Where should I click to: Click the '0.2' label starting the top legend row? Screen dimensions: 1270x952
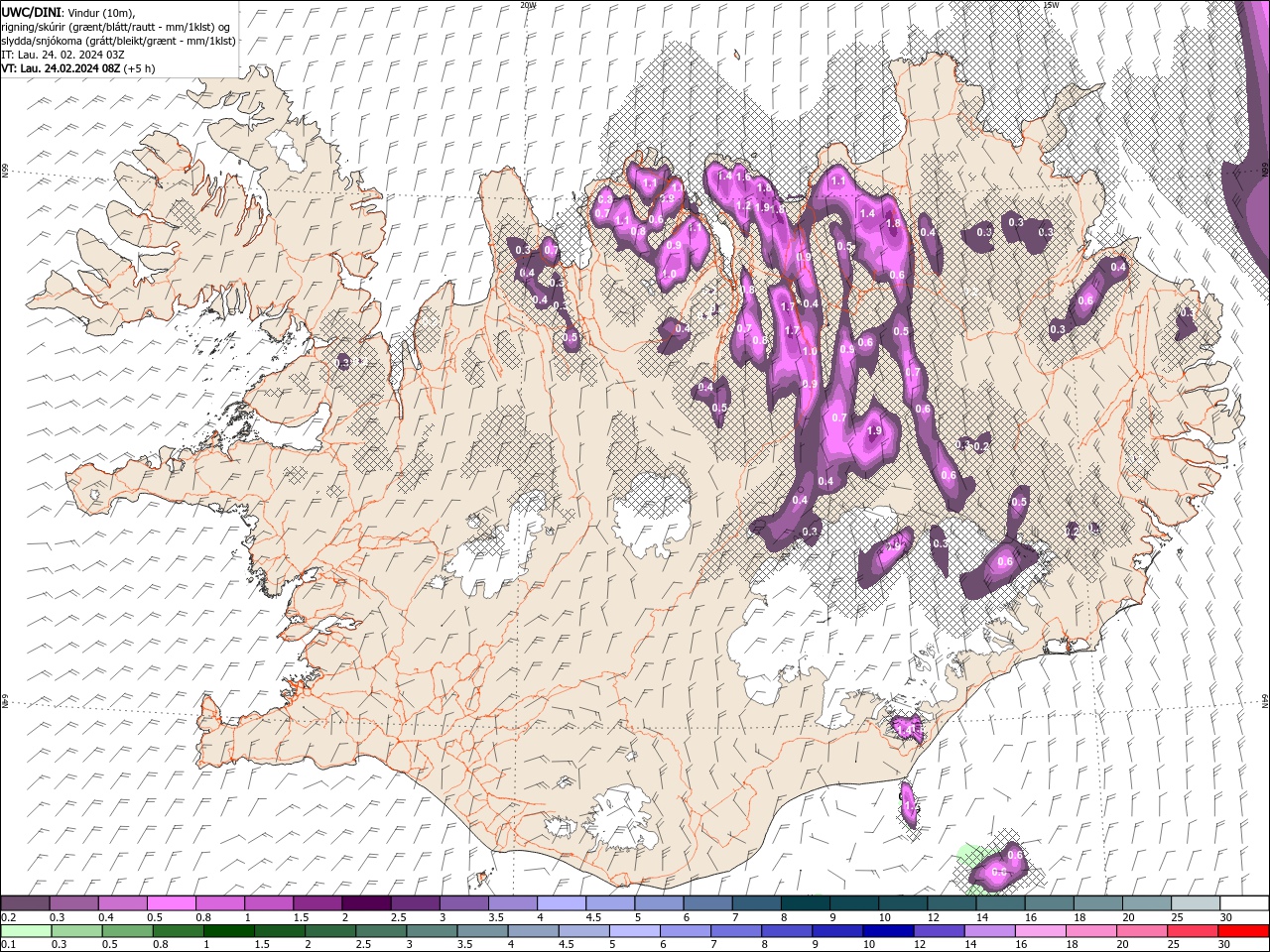(9, 917)
